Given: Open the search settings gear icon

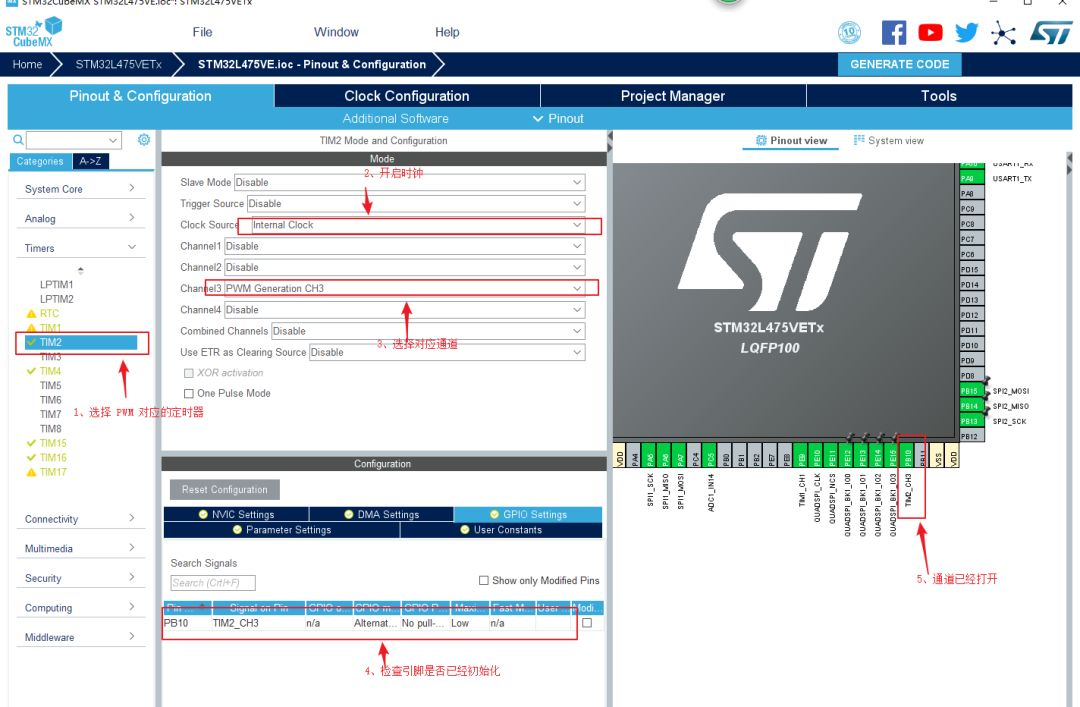Looking at the screenshot, I should tap(143, 139).
